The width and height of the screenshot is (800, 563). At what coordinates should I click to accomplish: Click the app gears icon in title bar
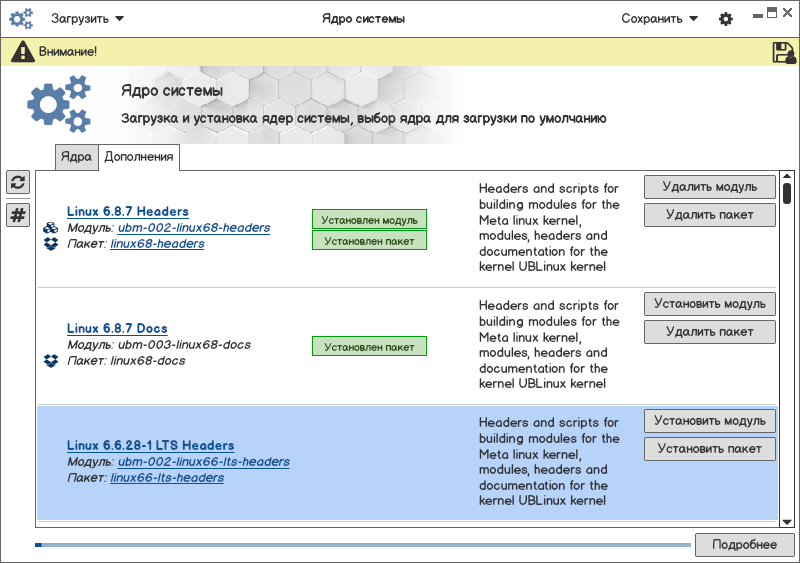point(21,19)
